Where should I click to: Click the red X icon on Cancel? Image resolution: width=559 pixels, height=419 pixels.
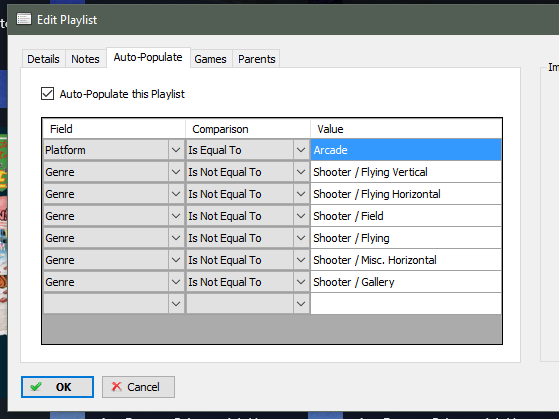coord(117,387)
